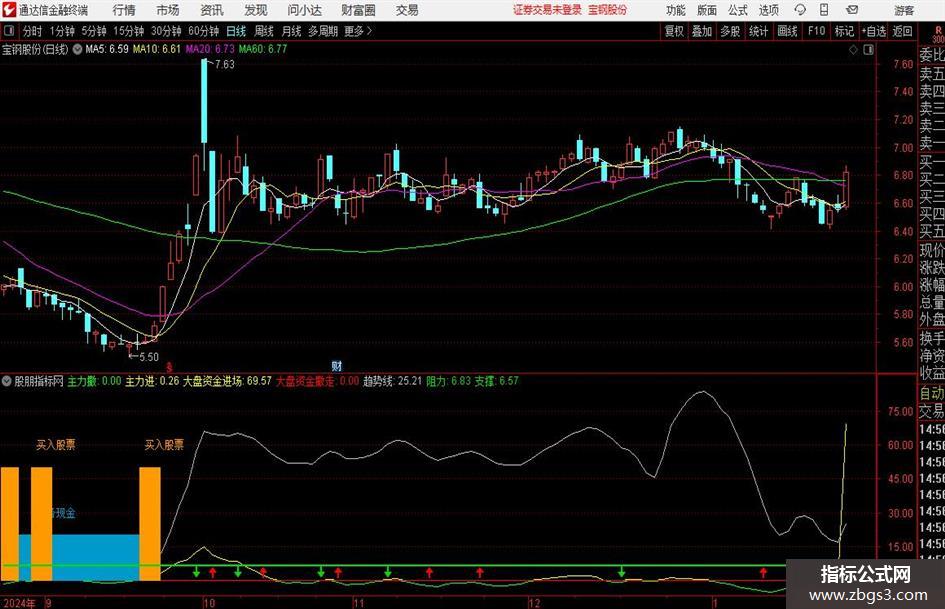Screen dimensions: 945x609
Task: Add stock with +自选 button
Action: (874, 31)
